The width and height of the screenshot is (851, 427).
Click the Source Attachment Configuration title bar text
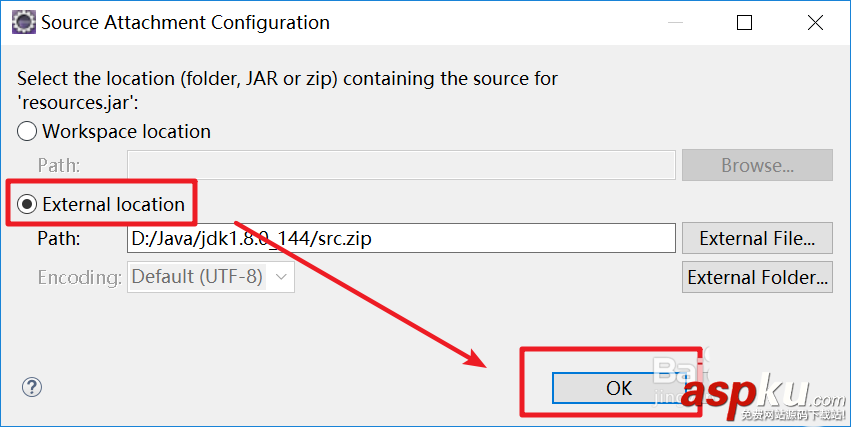[185, 22]
